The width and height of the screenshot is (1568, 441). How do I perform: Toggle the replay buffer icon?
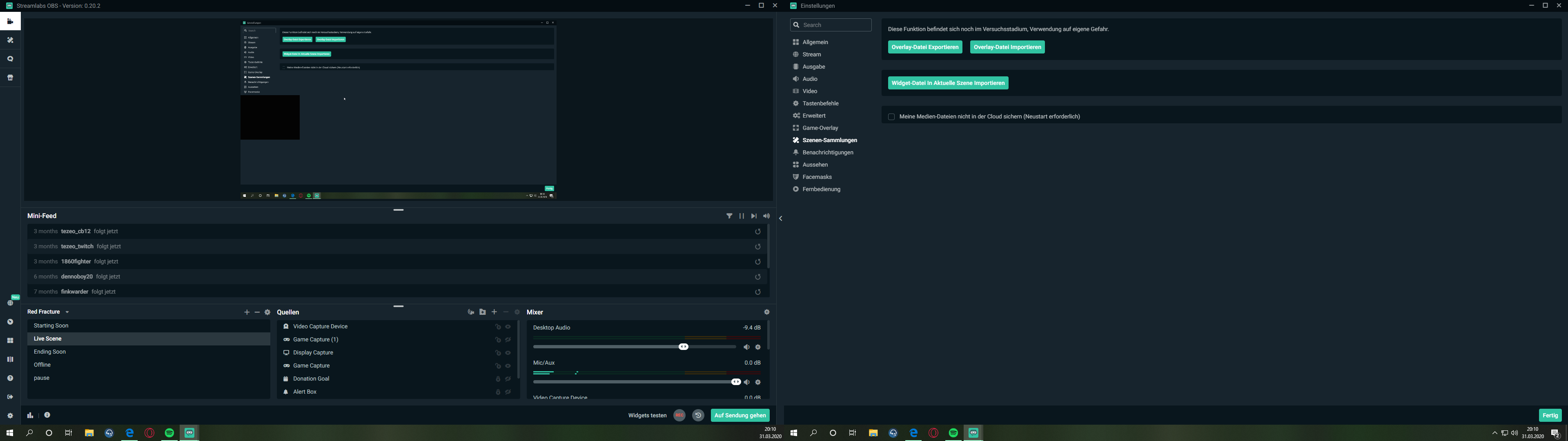pyautogui.click(x=698, y=415)
